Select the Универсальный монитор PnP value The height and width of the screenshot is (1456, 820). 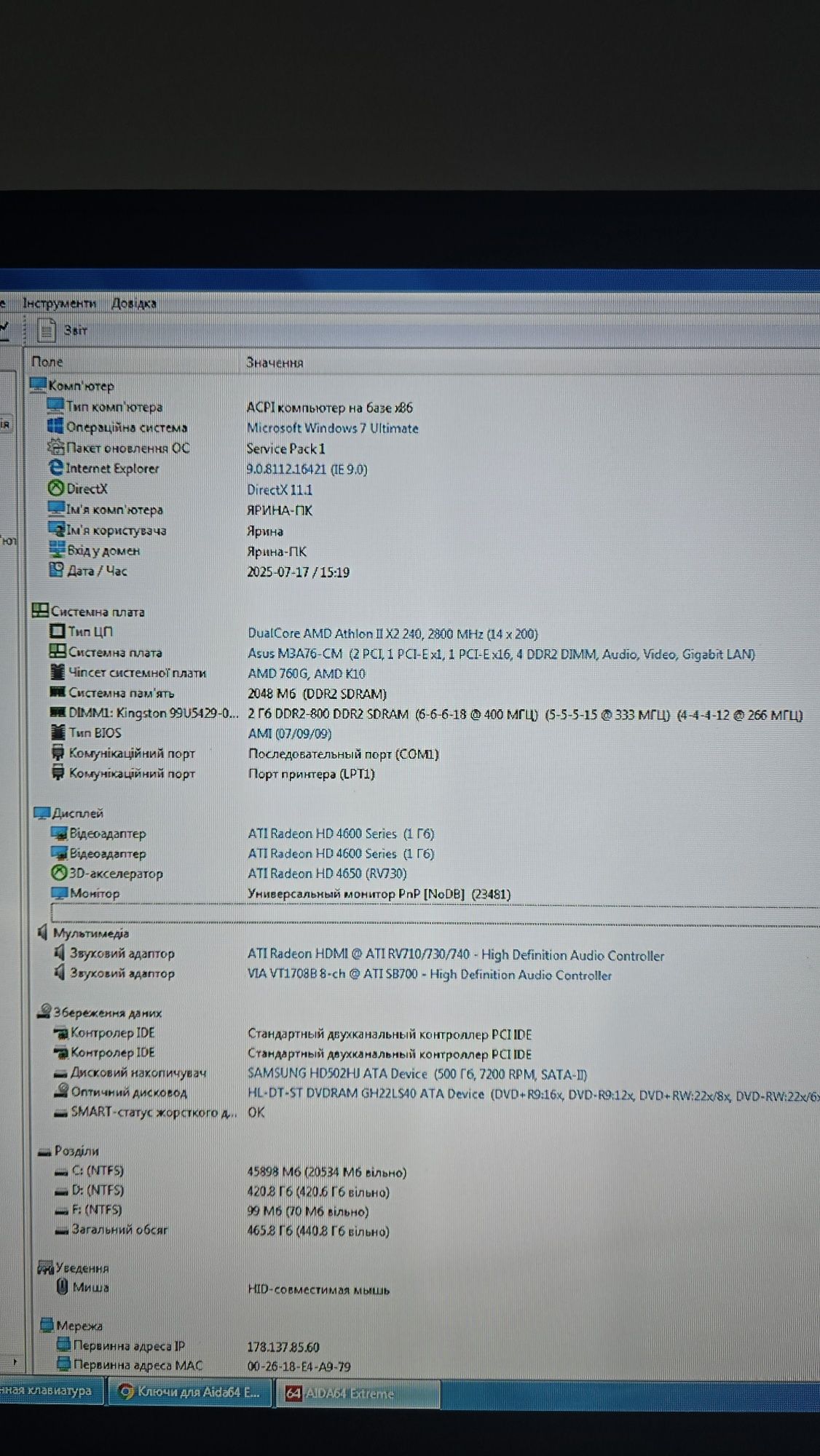pos(379,893)
